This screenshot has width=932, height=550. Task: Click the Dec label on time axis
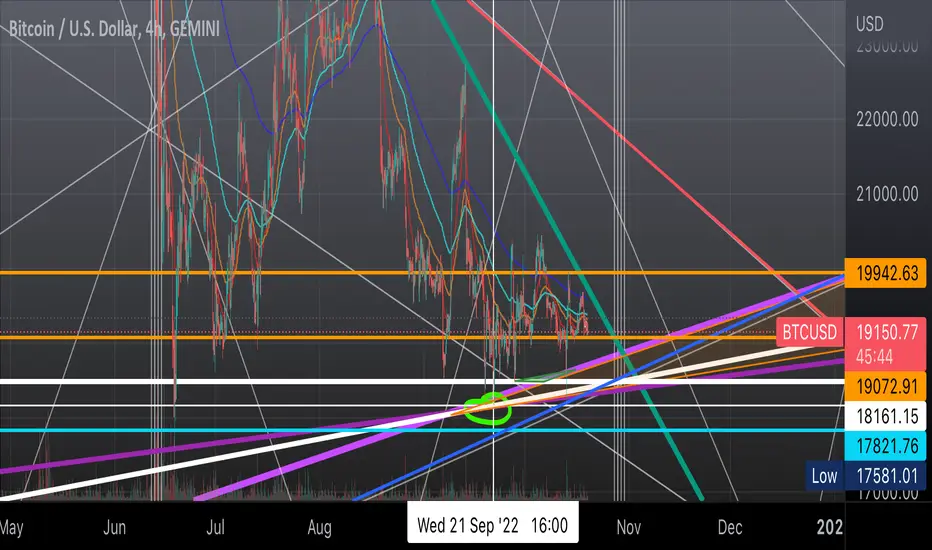[729, 527]
